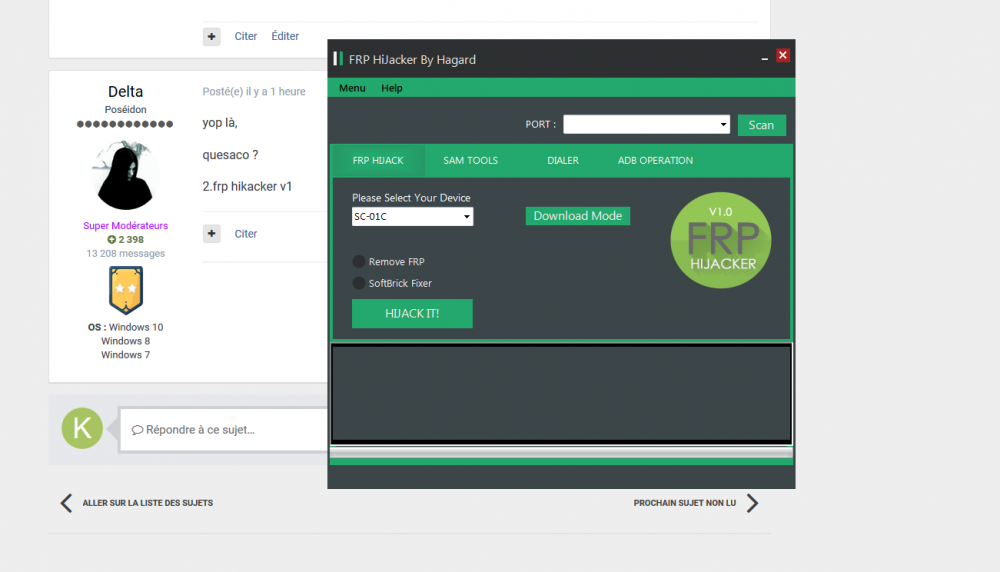
Task: Click the Please Select Your Device label
Action: coord(411,198)
